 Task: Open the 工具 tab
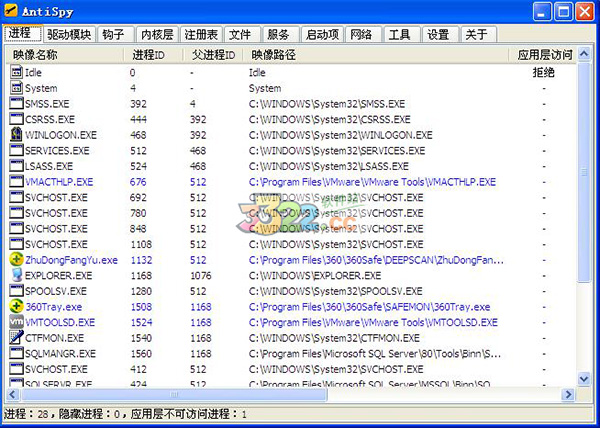(402, 34)
